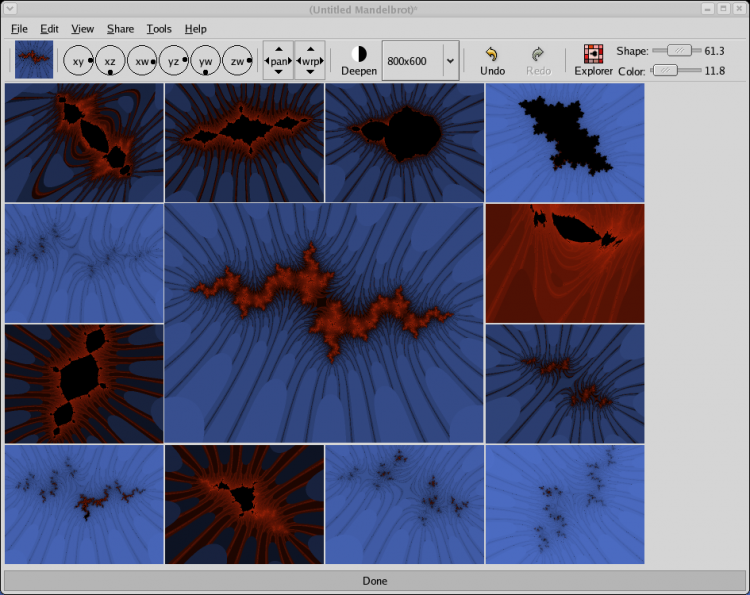Open the Share menu
This screenshot has height=595, width=750.
(120, 29)
